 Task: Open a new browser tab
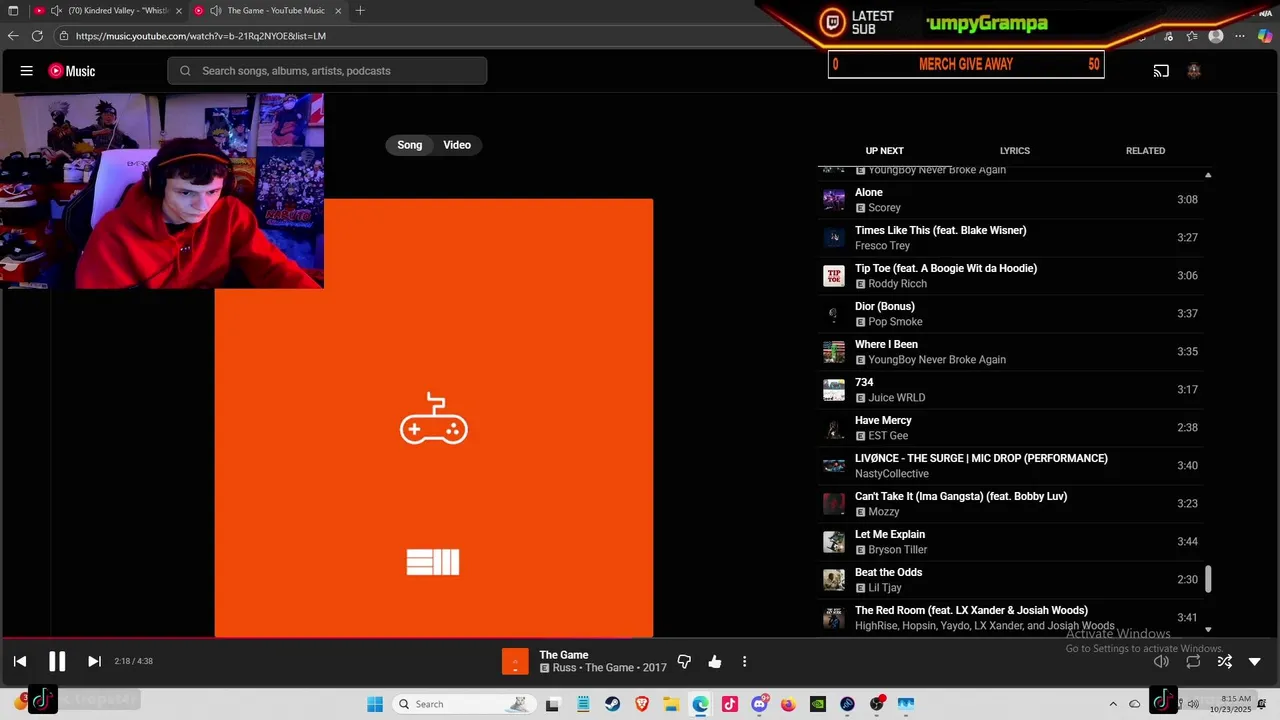pos(360,10)
